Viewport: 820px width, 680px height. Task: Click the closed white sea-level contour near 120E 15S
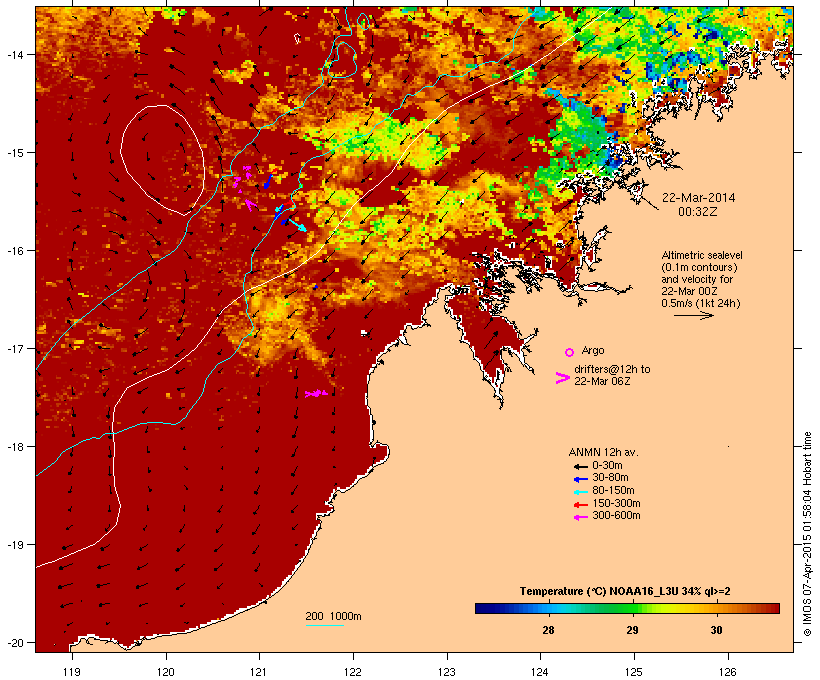pos(162,160)
